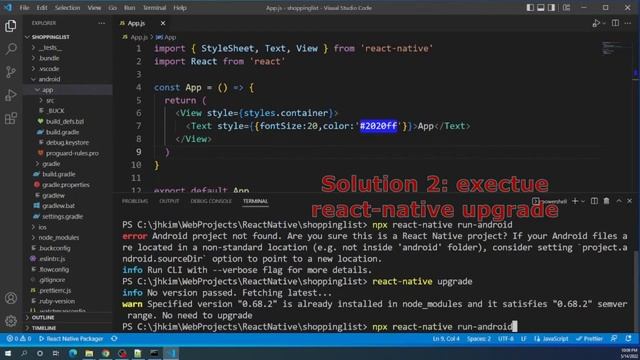
Task: Switch to the Output tab
Action: click(x=169, y=201)
